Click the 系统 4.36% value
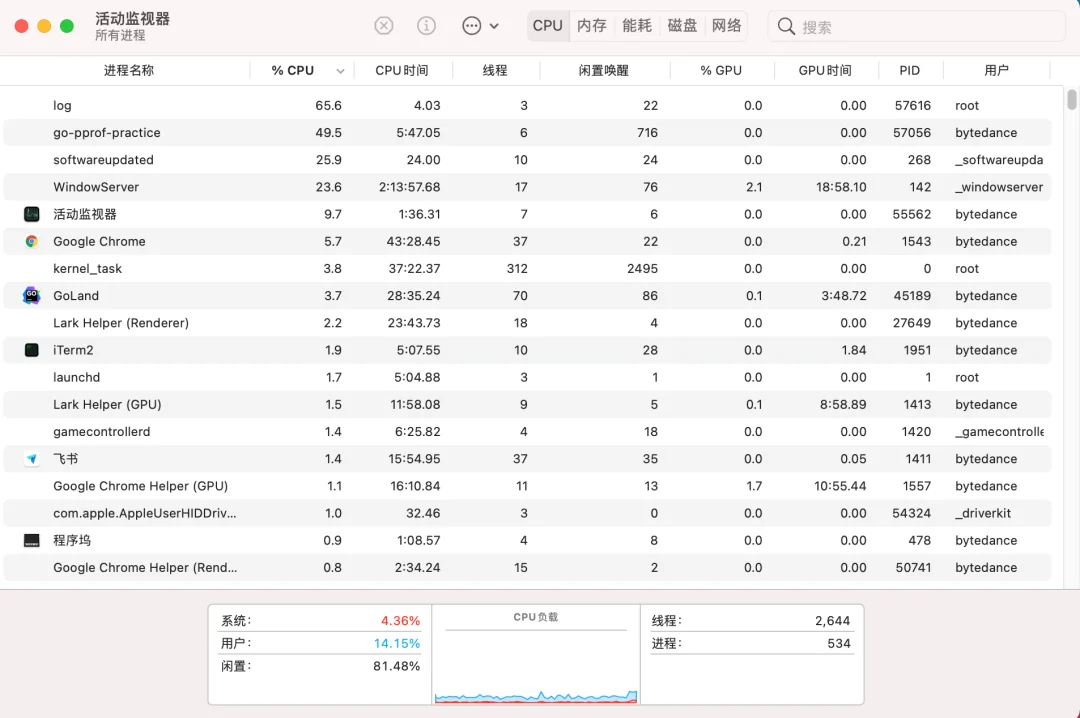Image resolution: width=1080 pixels, height=718 pixels. (x=400, y=621)
